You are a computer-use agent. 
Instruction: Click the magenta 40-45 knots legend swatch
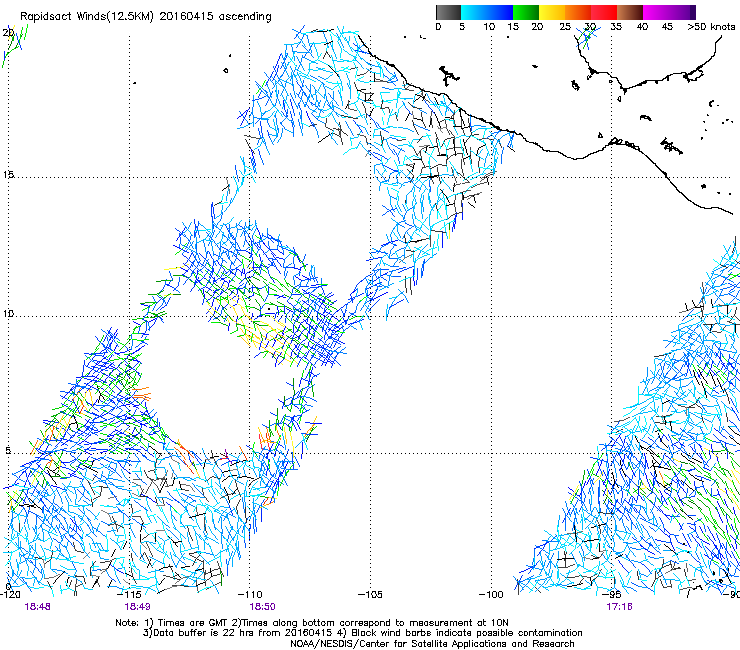coord(656,12)
